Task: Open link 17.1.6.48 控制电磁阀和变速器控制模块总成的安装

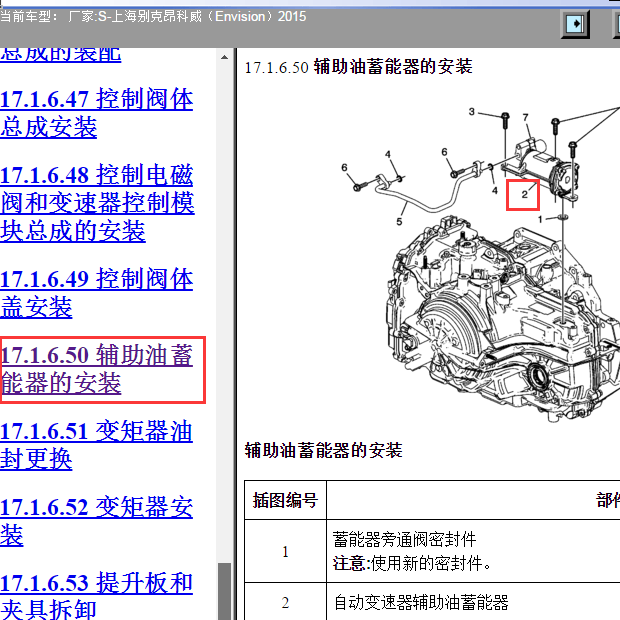Action: pyautogui.click(x=97, y=203)
